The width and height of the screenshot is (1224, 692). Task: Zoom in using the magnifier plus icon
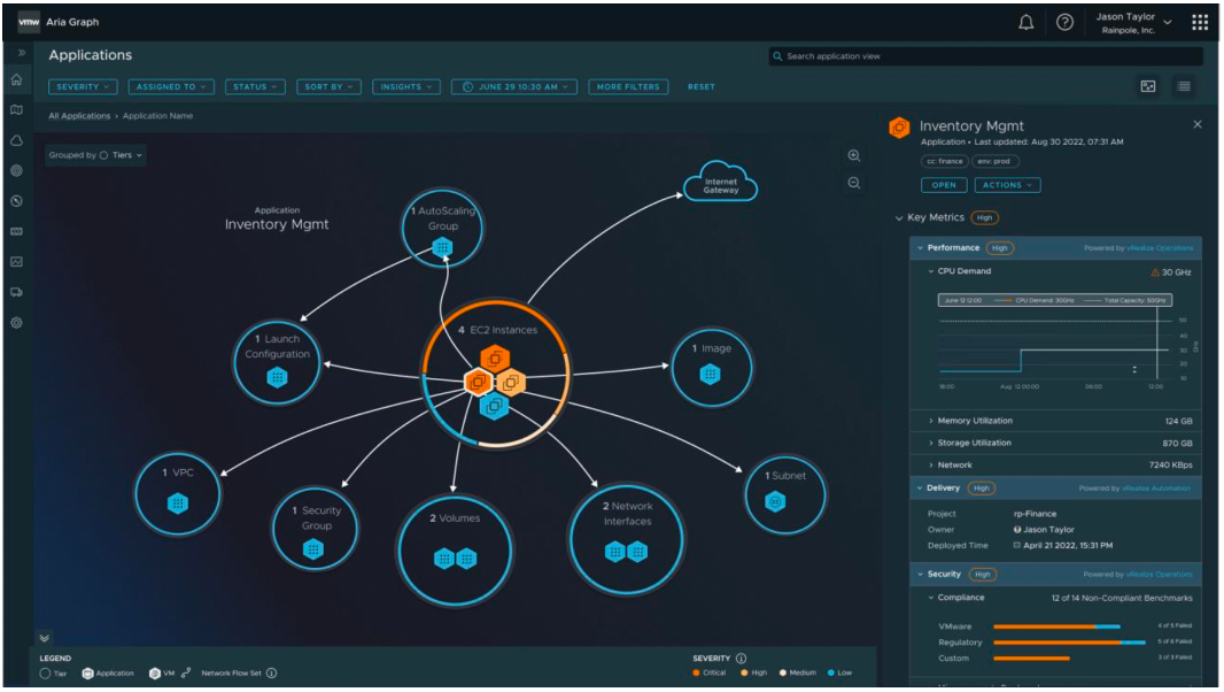pos(854,157)
